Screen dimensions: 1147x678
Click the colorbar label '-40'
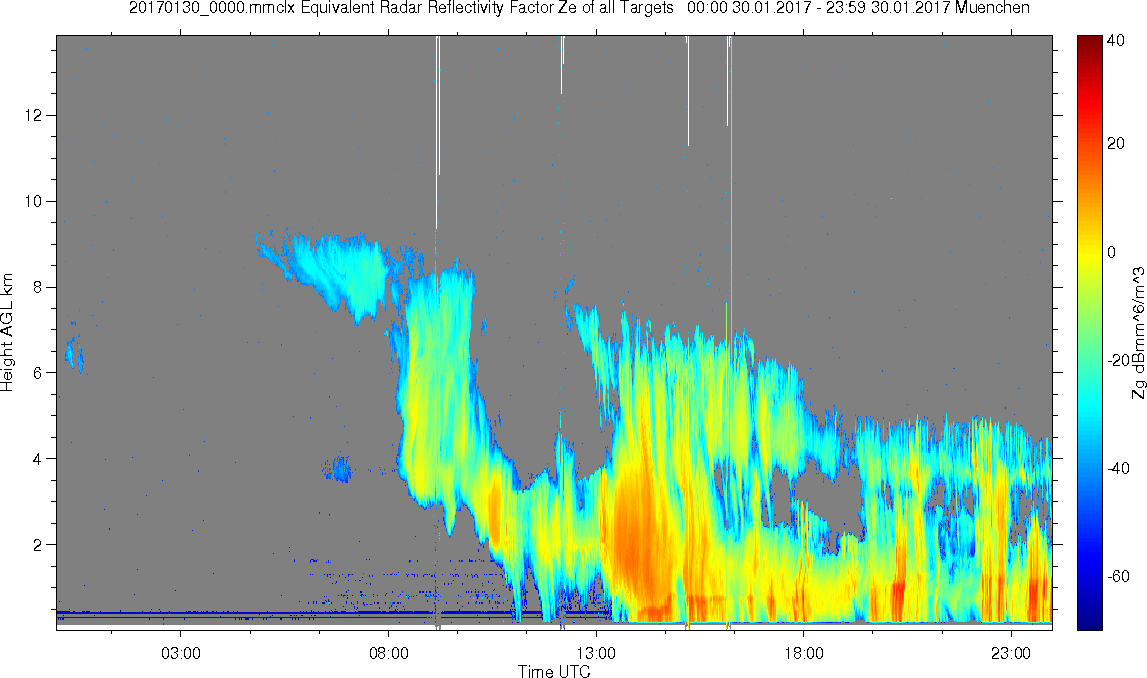(1118, 468)
